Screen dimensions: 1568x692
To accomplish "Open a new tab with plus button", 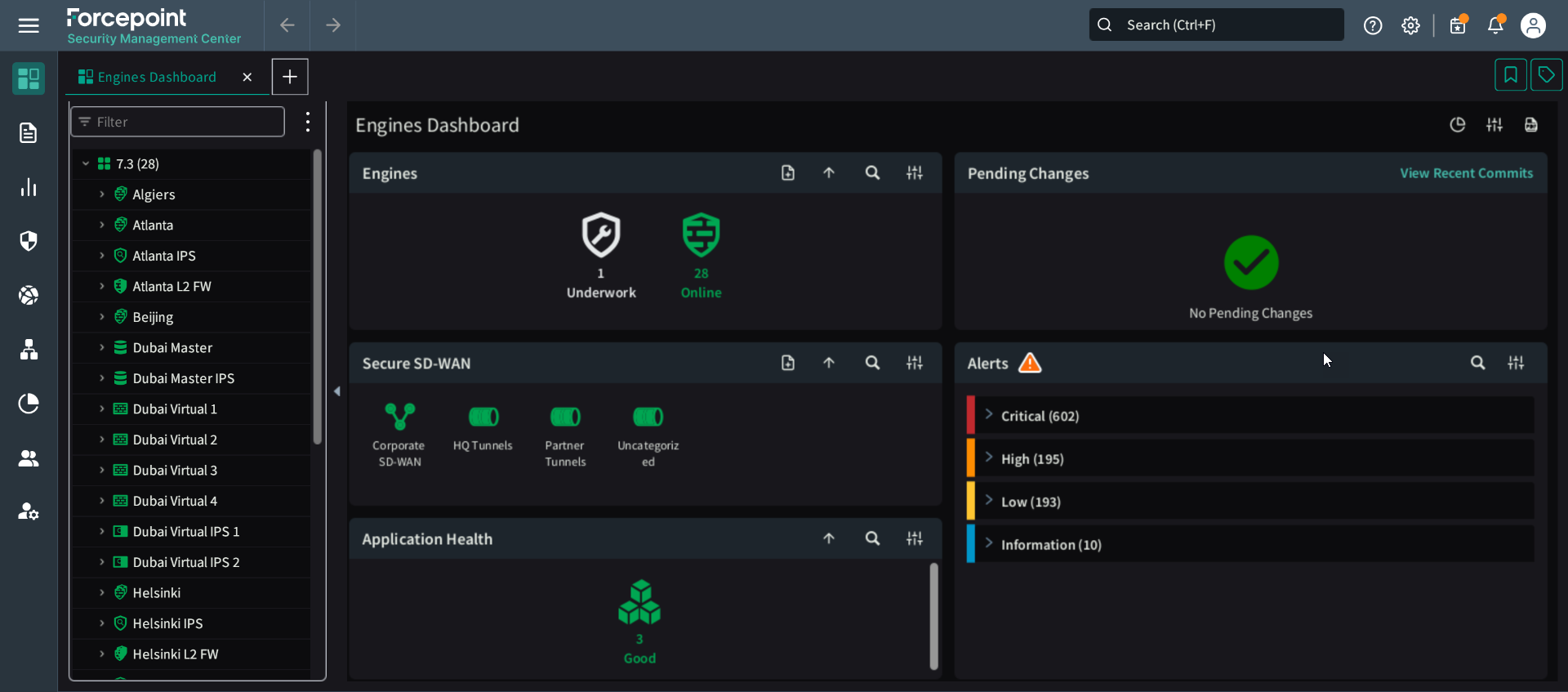I will 290,77.
